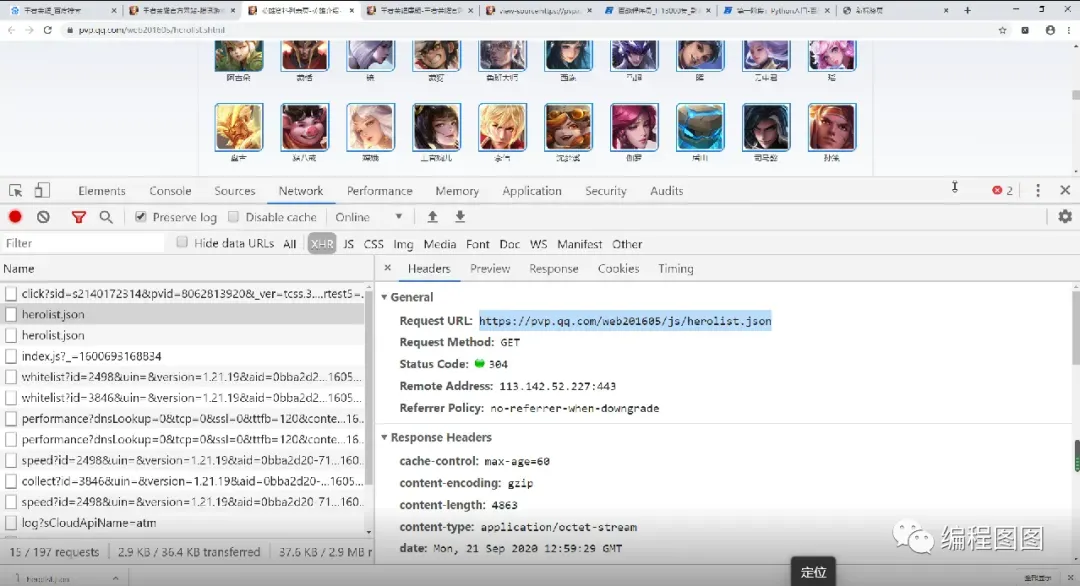This screenshot has height=586, width=1080.
Task: Open the Sources panel
Action: (x=235, y=191)
